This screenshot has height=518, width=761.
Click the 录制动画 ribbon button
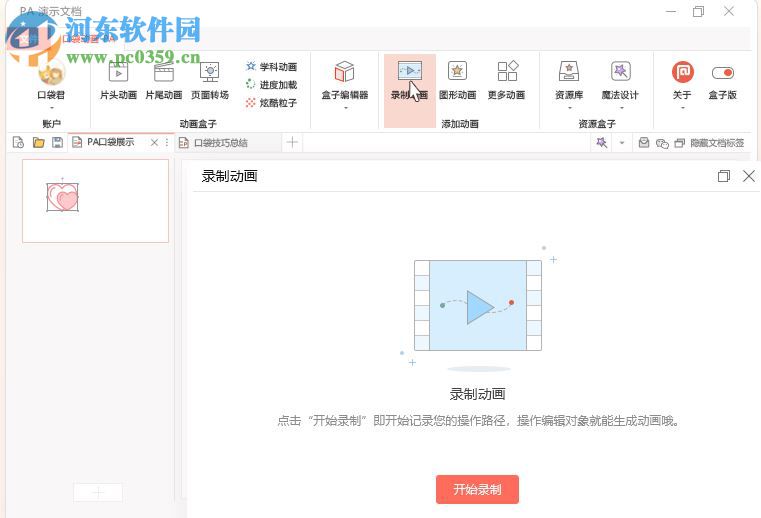click(410, 91)
